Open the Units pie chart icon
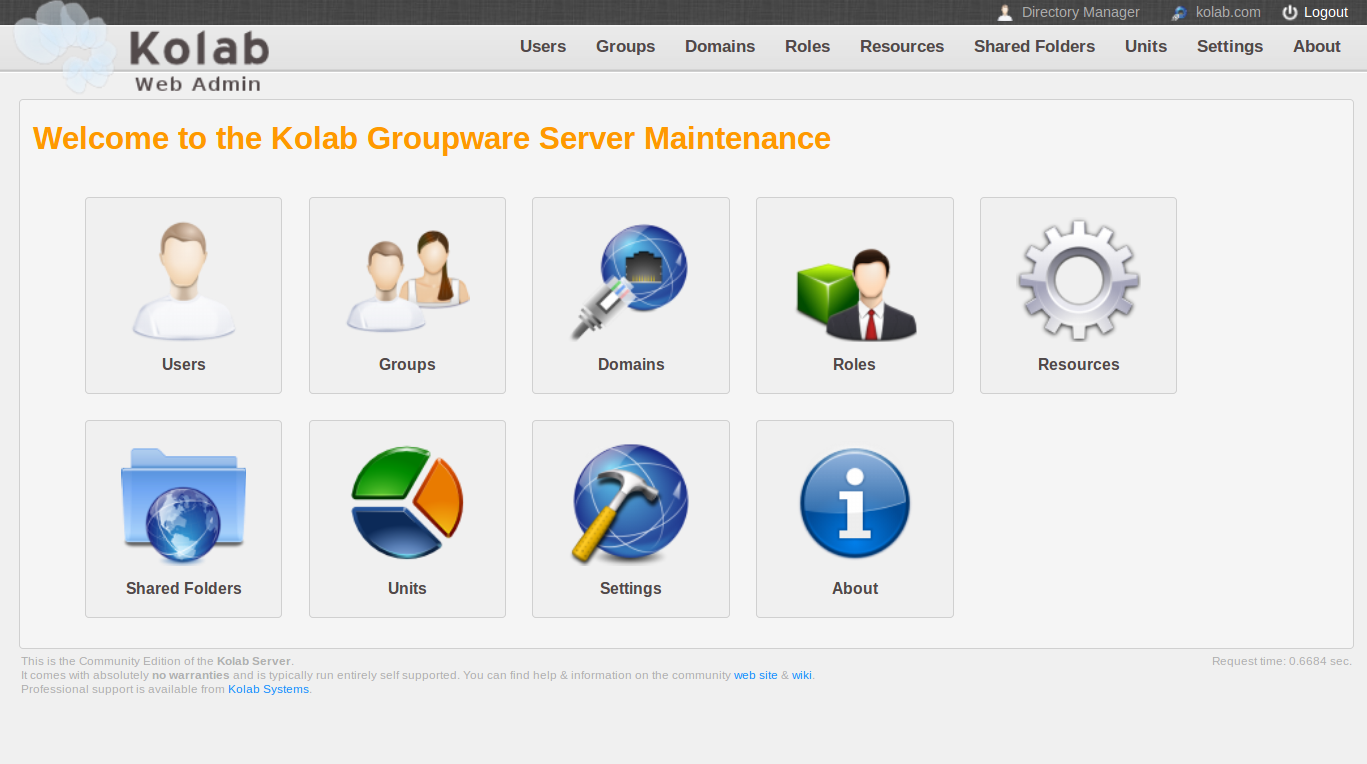This screenshot has width=1367, height=764. point(407,502)
